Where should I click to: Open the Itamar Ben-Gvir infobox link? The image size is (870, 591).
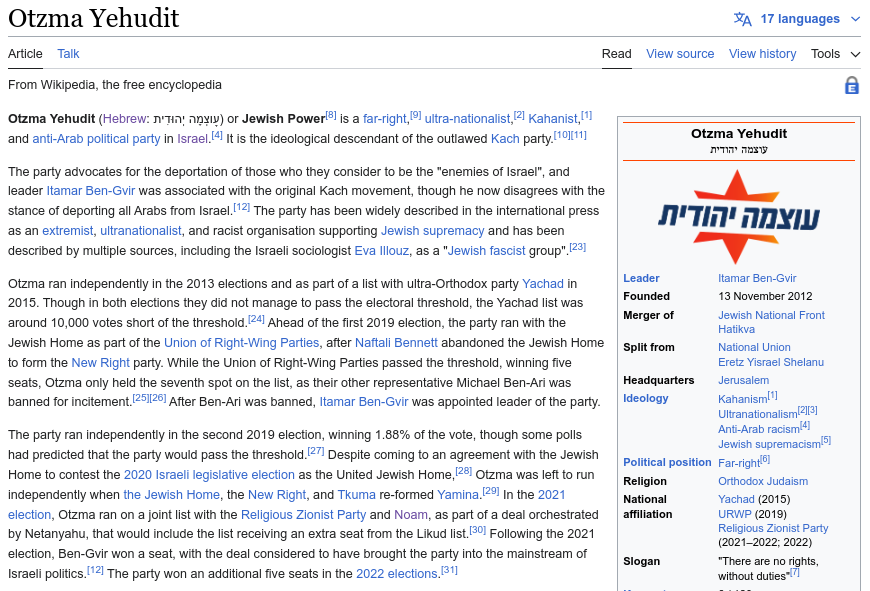757,278
